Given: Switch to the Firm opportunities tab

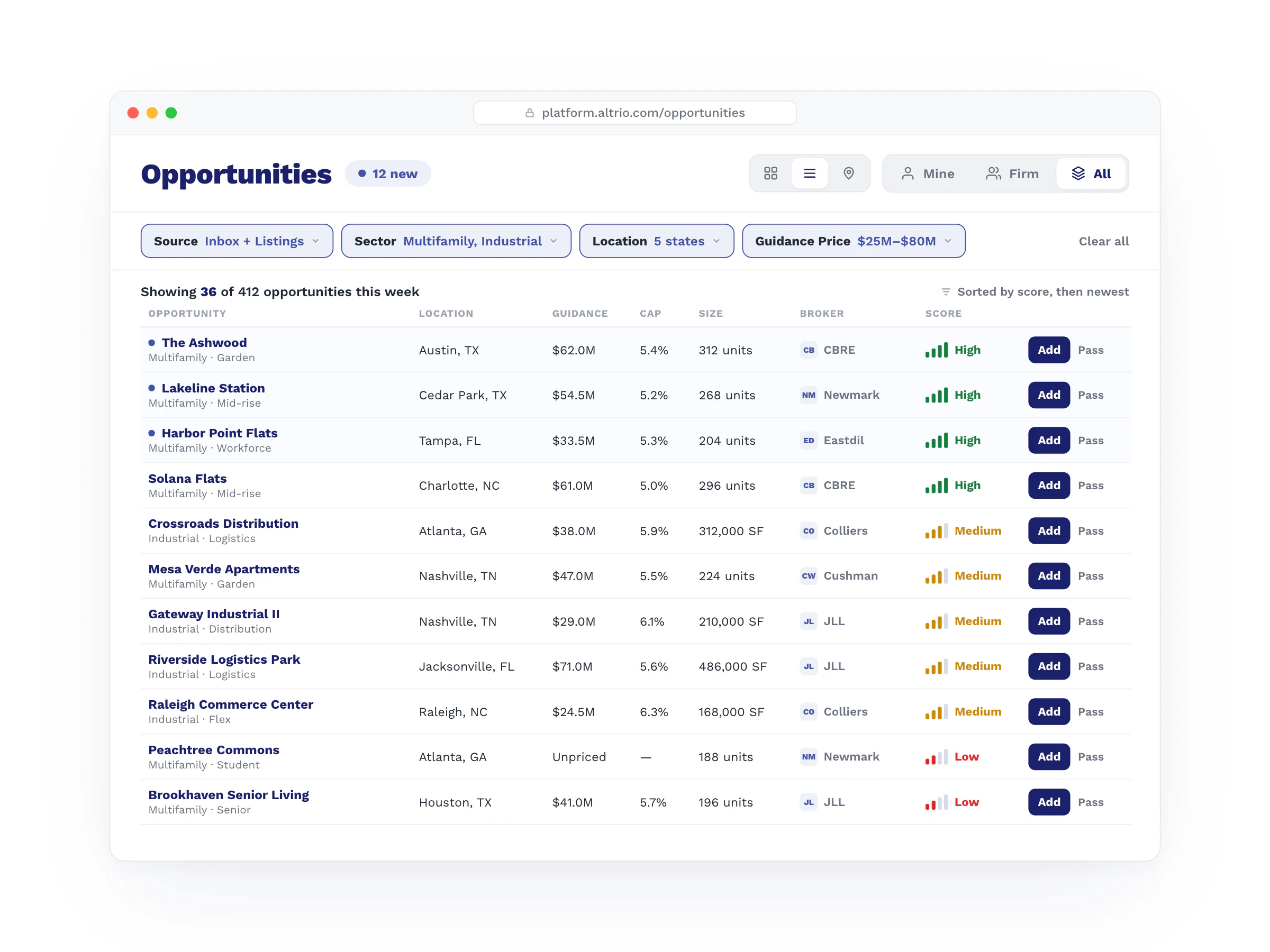Looking at the screenshot, I should coord(1012,173).
